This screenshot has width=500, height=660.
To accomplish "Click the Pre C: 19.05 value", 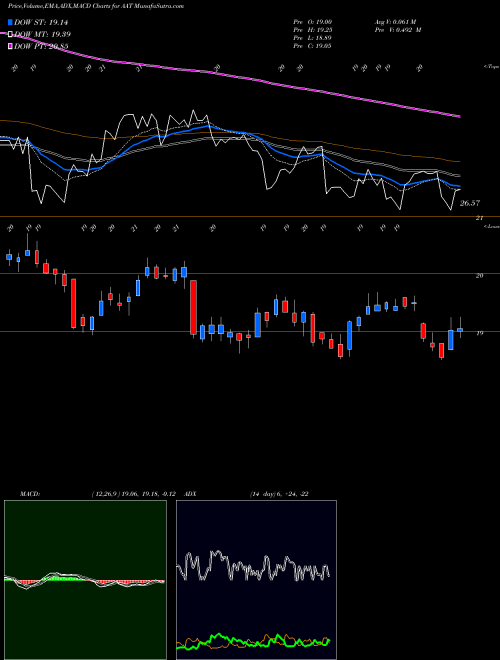I will coord(313,45).
